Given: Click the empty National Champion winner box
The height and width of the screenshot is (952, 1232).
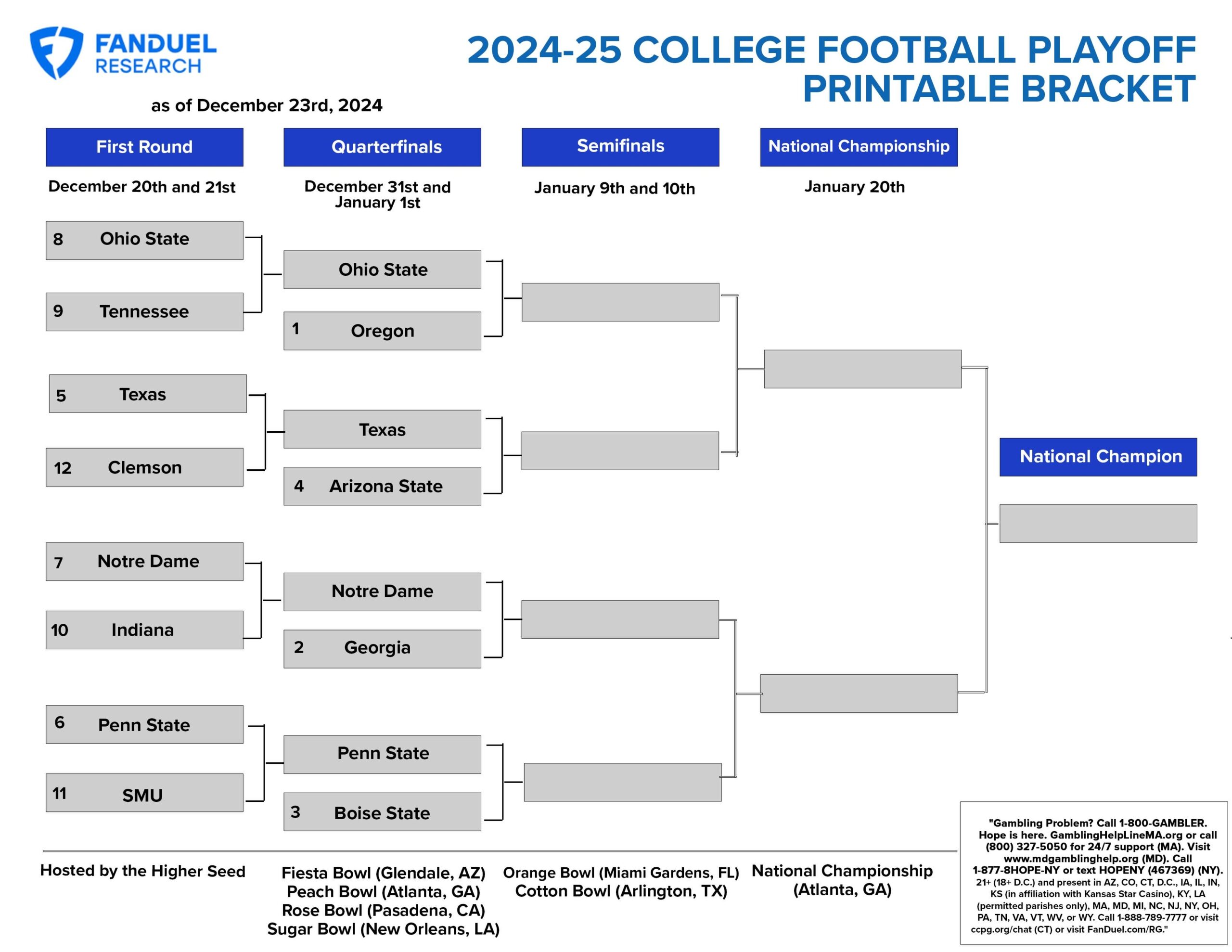Looking at the screenshot, I should 1098,523.
